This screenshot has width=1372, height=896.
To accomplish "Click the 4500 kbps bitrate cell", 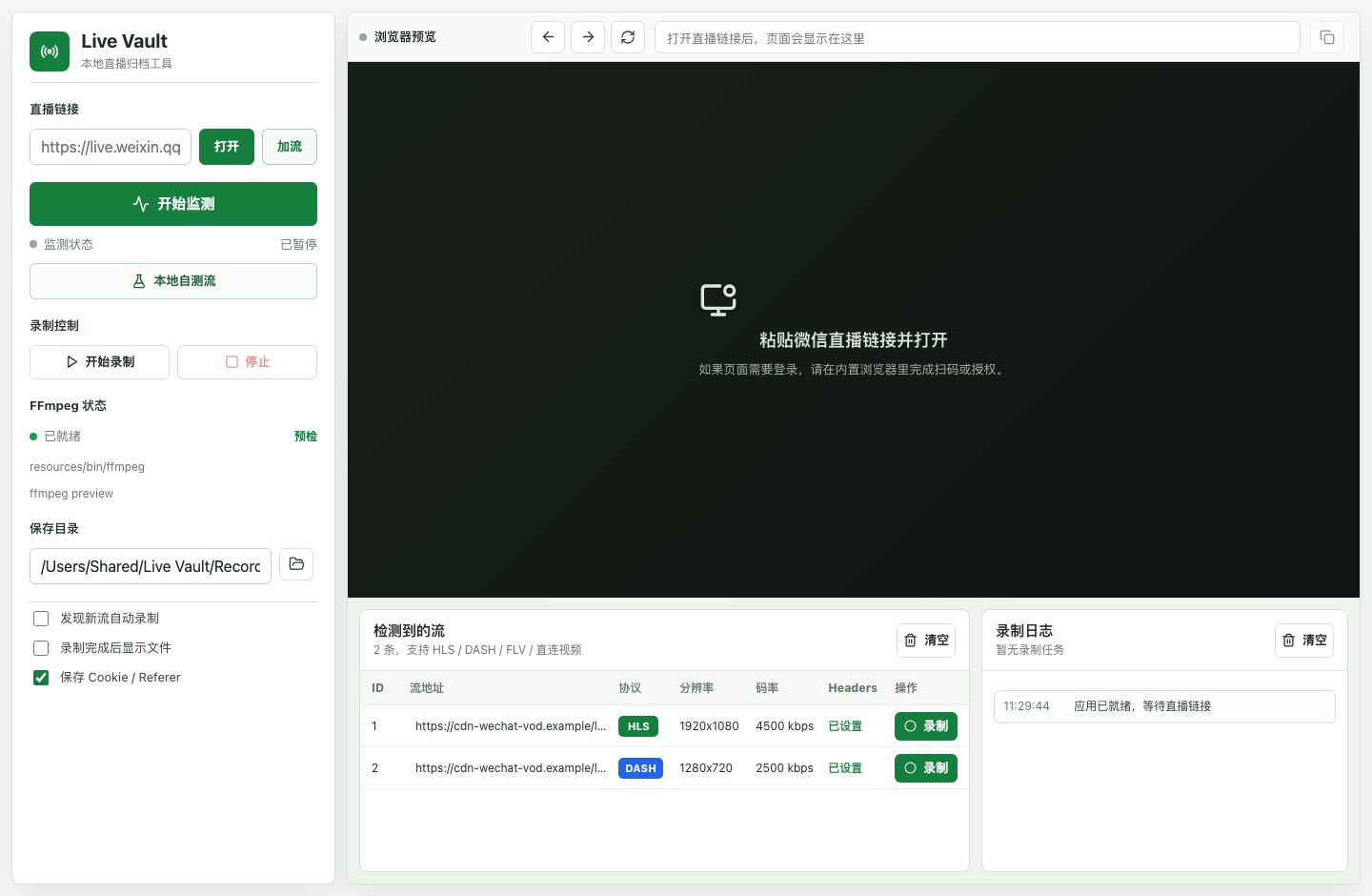I will tap(785, 726).
